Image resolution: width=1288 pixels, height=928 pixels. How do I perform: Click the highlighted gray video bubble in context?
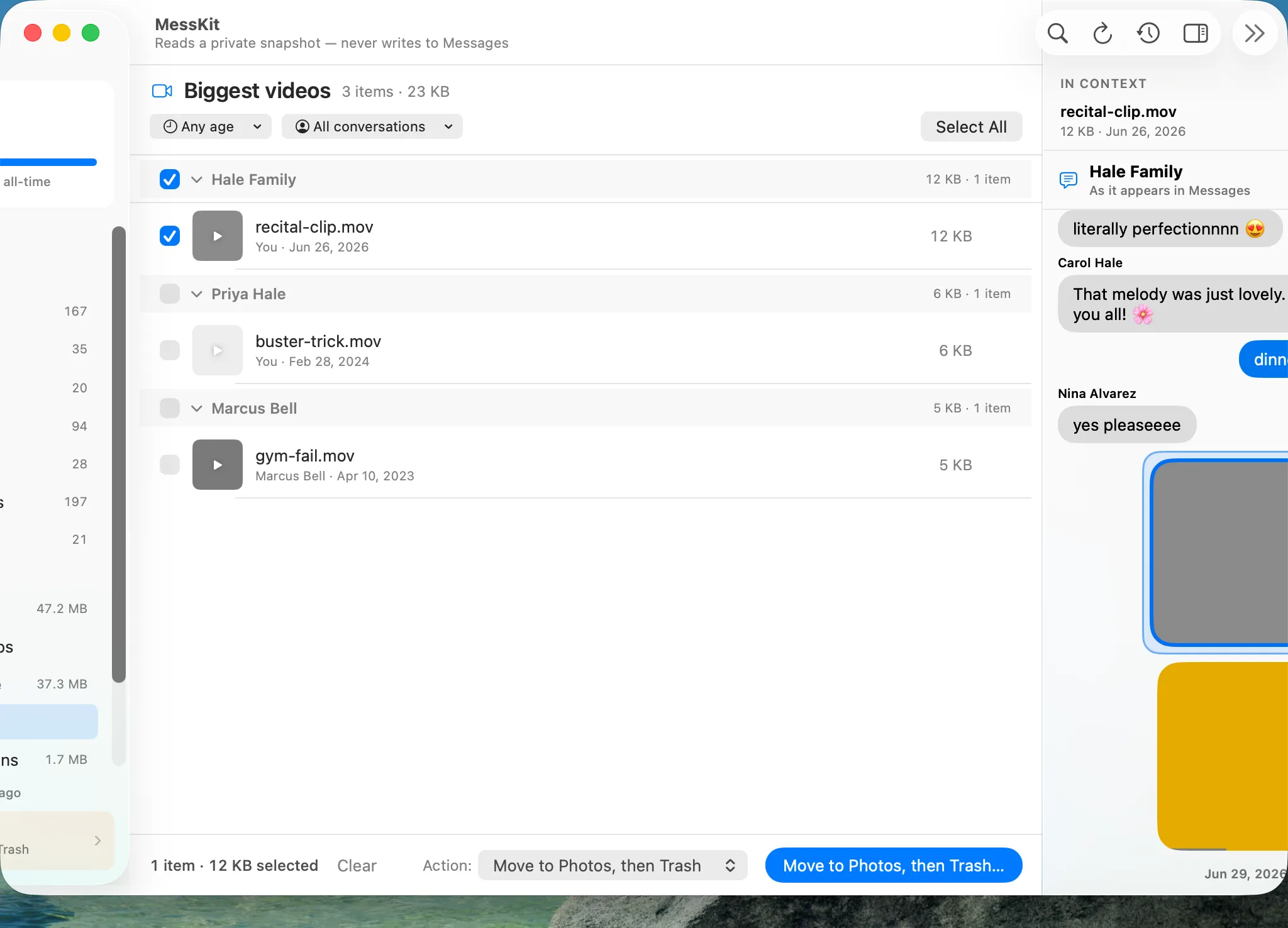[x=1219, y=553]
